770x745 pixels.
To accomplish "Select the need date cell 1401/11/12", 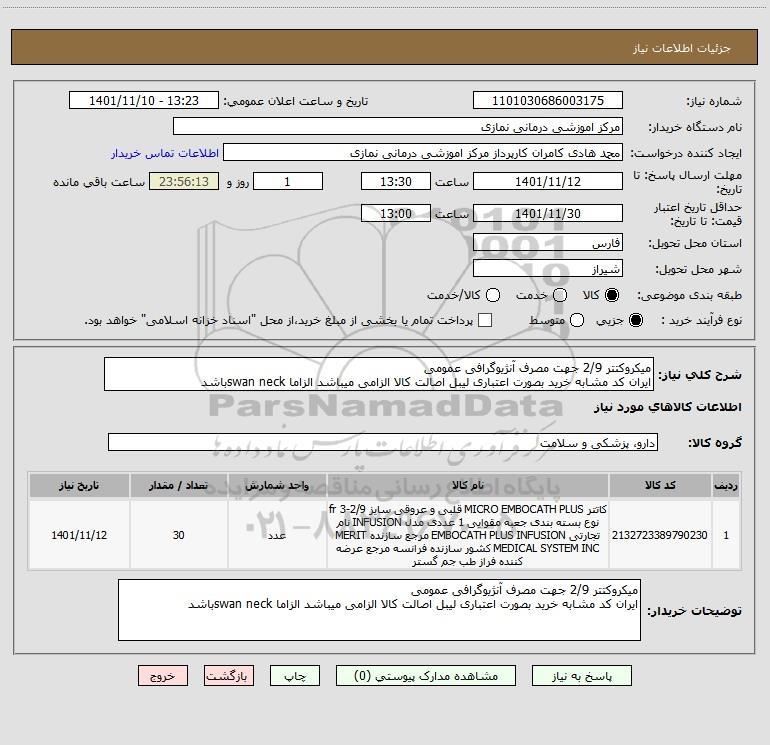I will 79,535.
